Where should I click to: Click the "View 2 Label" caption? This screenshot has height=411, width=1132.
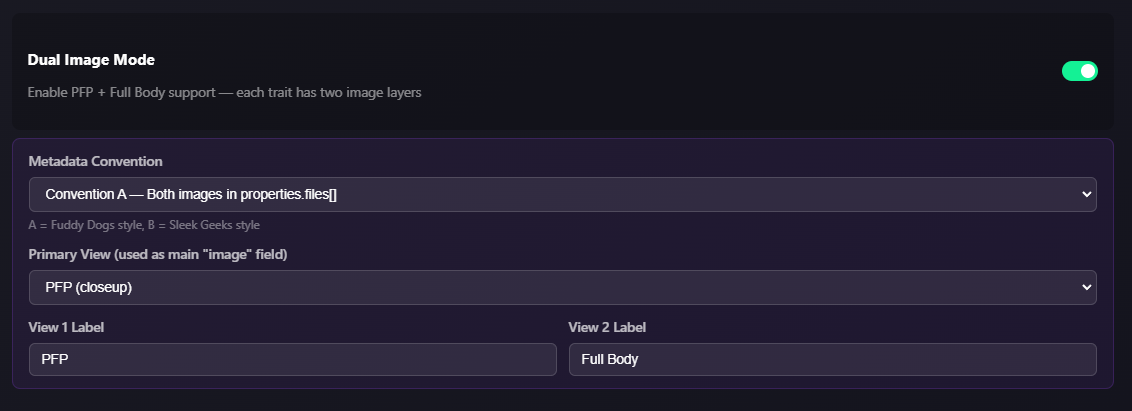606,327
